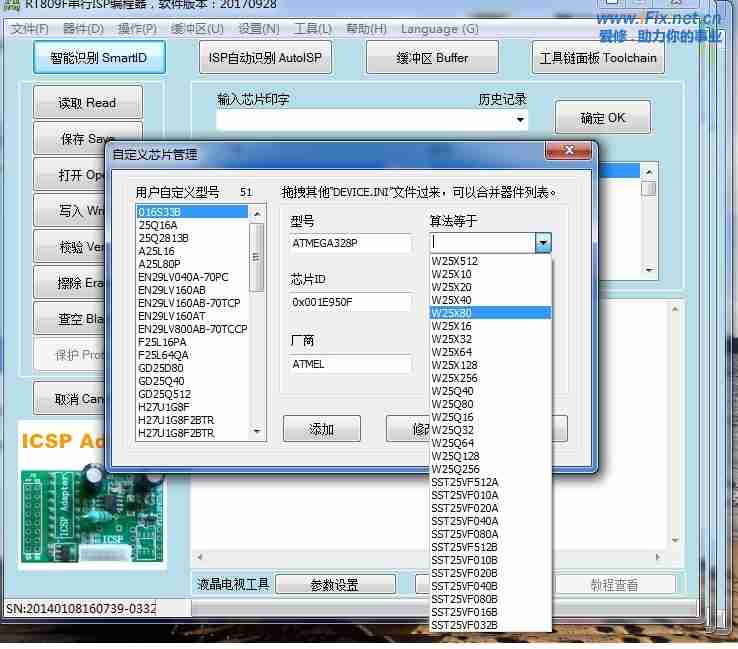This screenshot has width=738, height=649.
Task: Choose SST25VF032B from the algorithm dropdown
Action: pyautogui.click(x=490, y=625)
